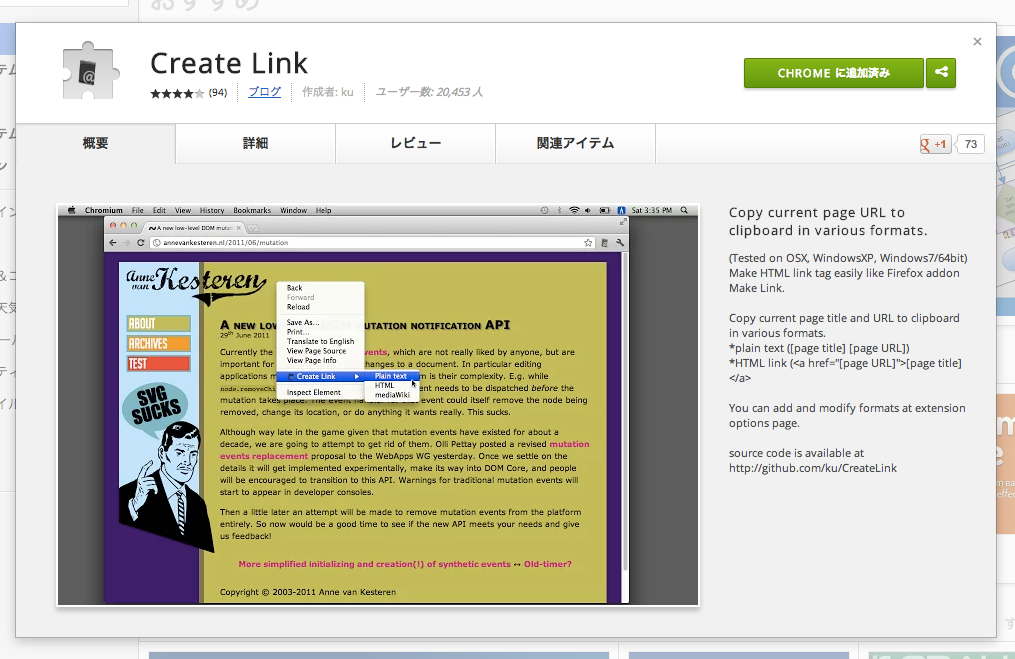1015x659 pixels.
Task: Click the Google +1 button
Action: (935, 144)
